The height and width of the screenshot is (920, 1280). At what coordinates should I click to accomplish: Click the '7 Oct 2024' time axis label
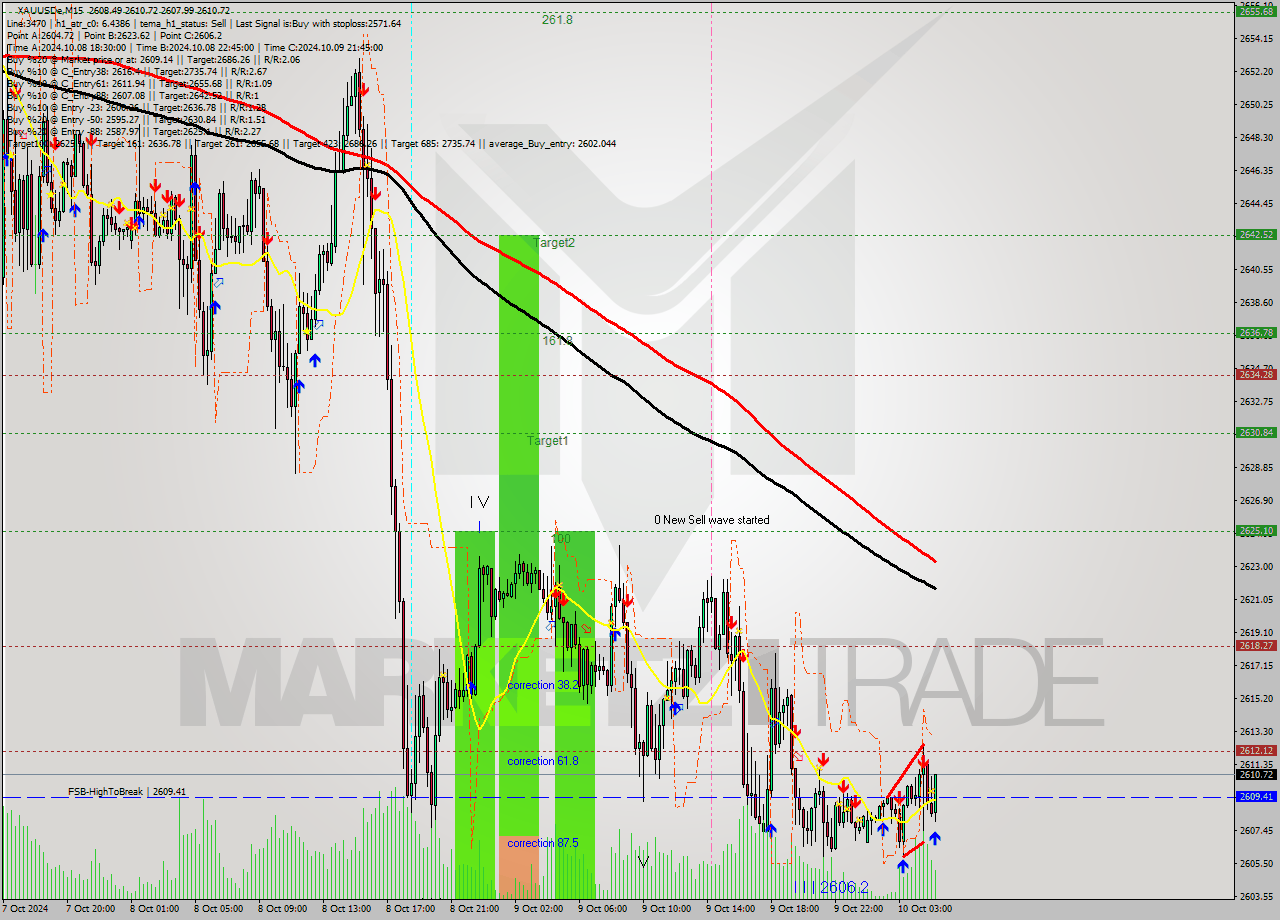[x=26, y=909]
